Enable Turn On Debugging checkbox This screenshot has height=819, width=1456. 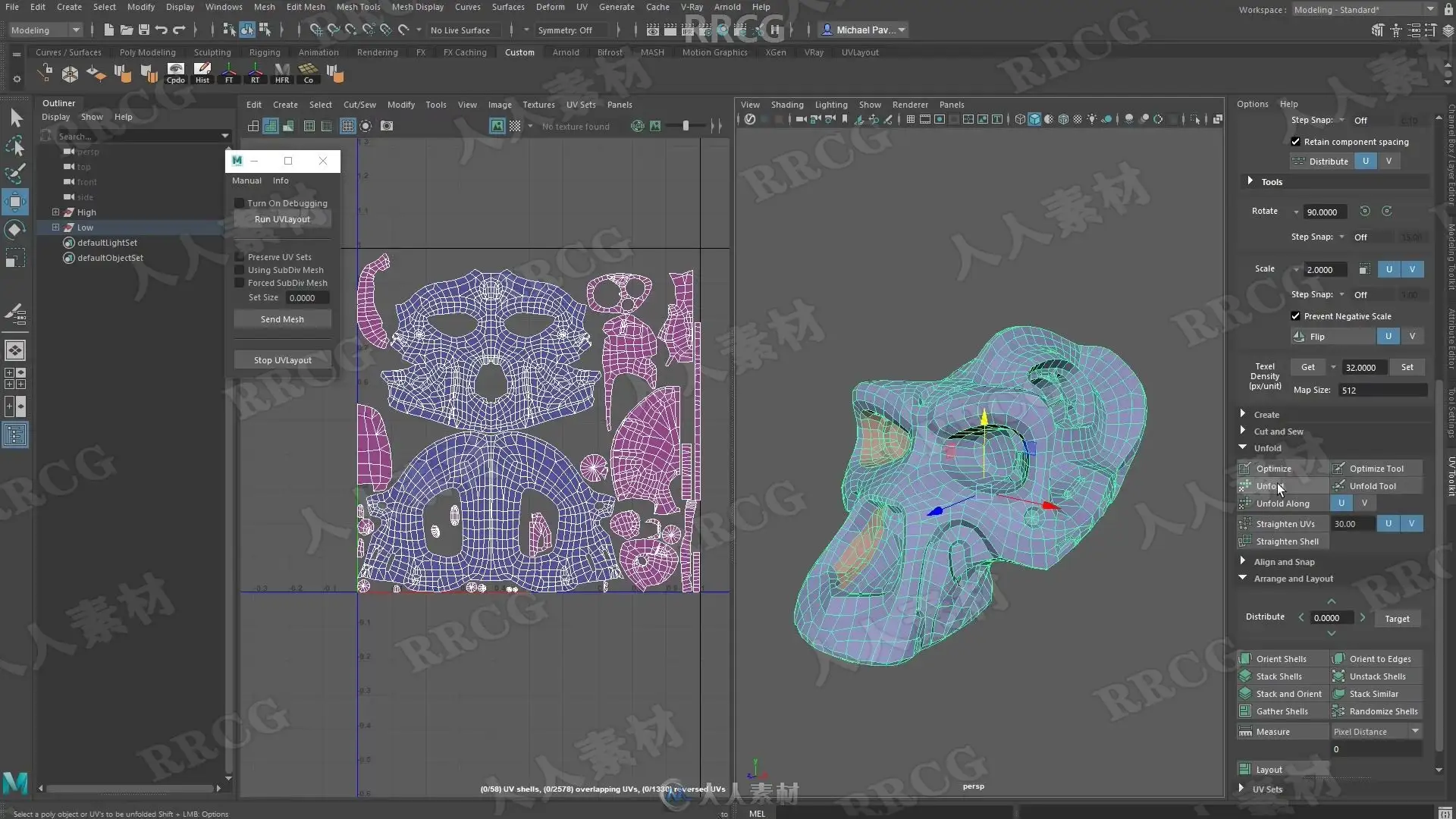pyautogui.click(x=240, y=203)
